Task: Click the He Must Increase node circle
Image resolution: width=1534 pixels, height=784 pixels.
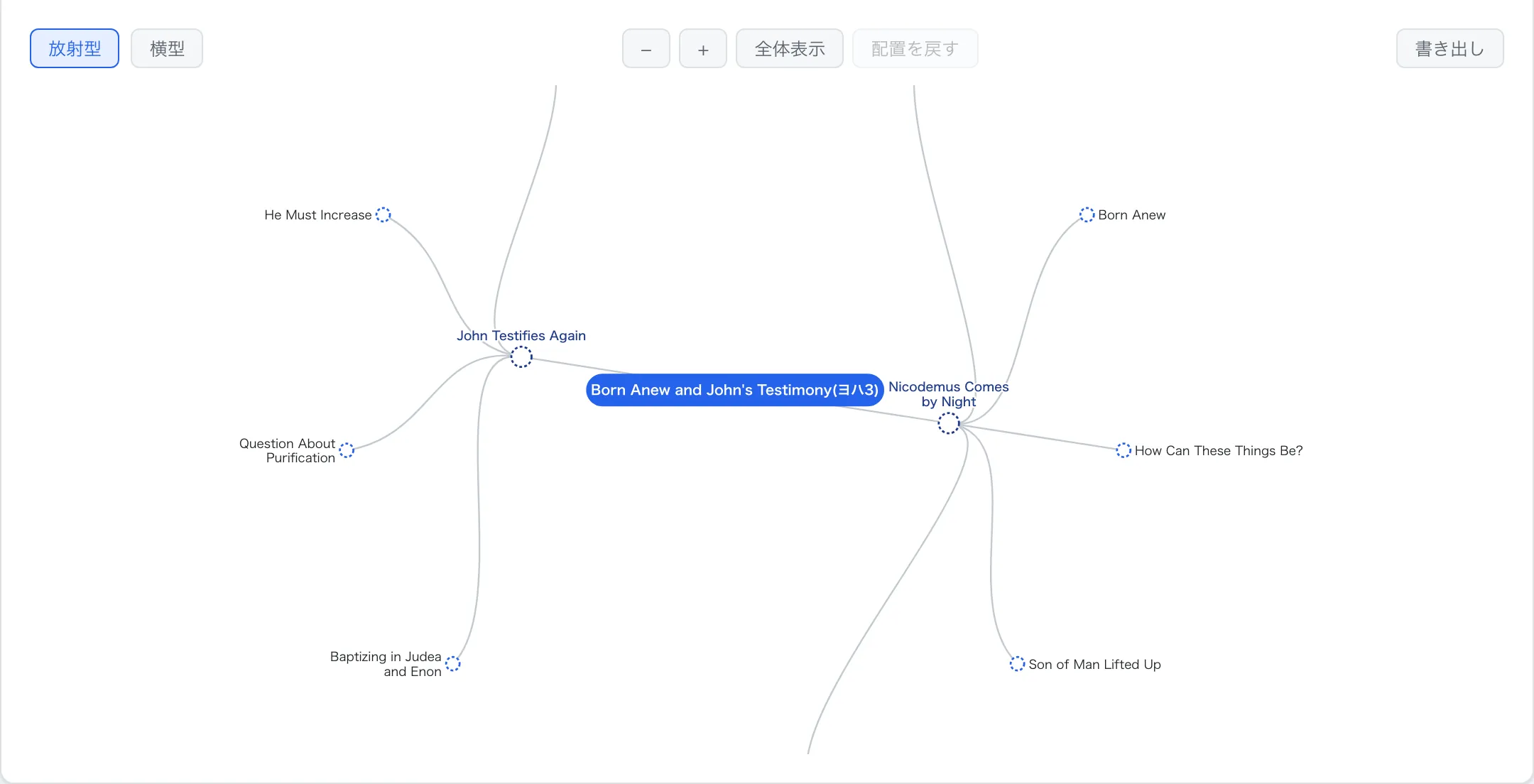Action: (x=383, y=214)
